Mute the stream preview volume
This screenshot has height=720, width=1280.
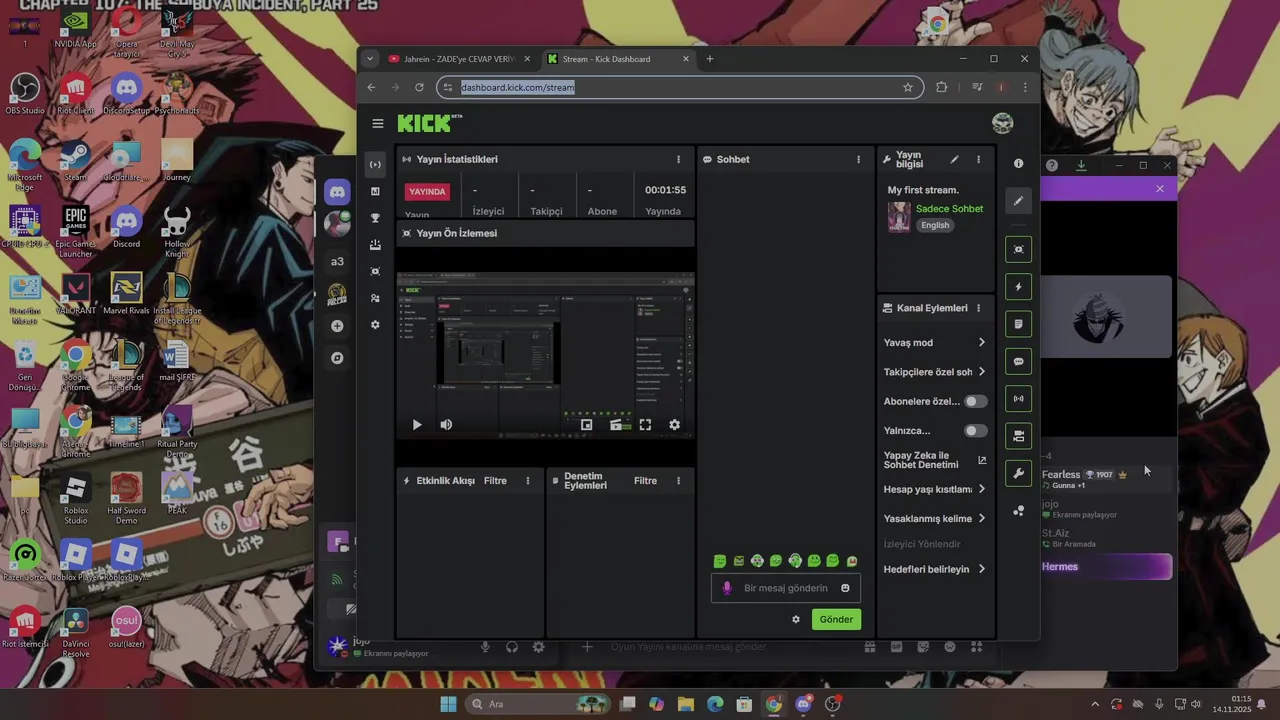(x=446, y=425)
